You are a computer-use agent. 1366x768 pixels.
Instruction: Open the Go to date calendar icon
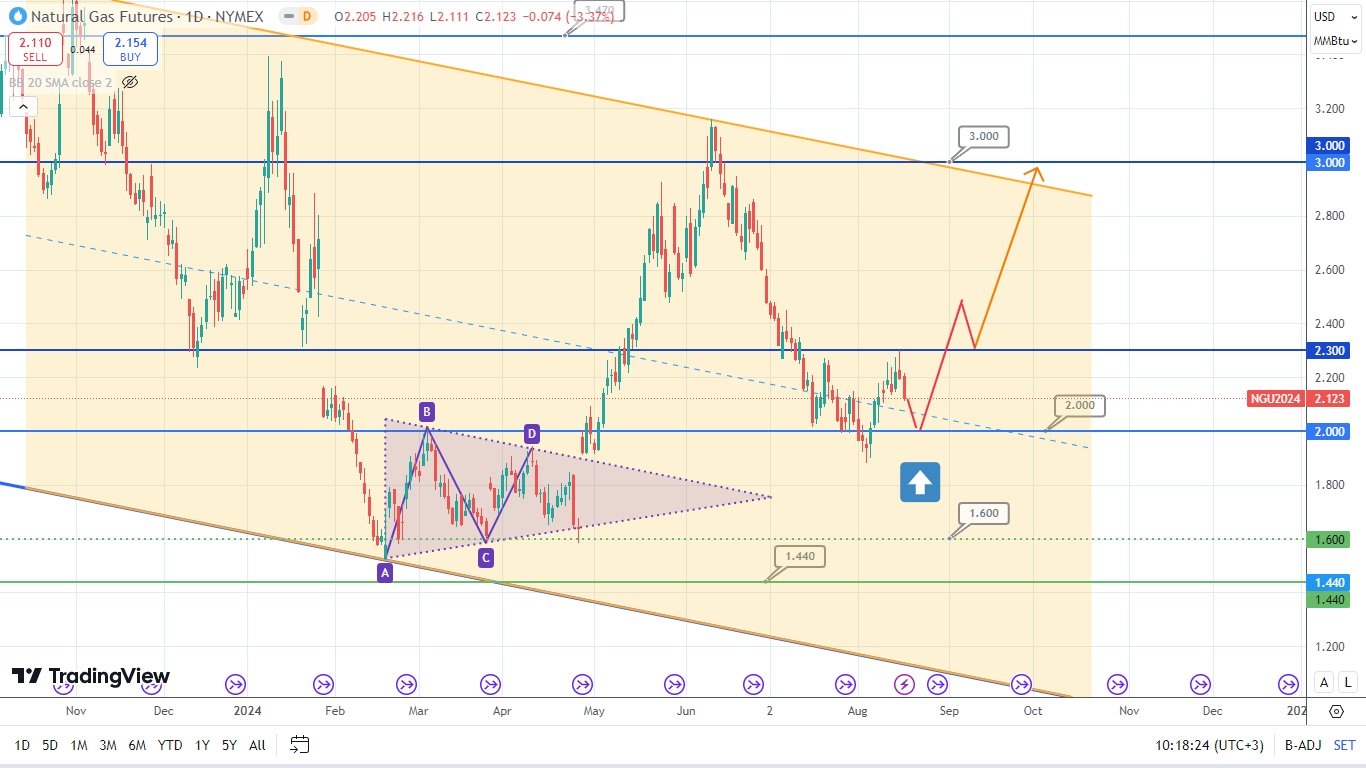[x=300, y=744]
